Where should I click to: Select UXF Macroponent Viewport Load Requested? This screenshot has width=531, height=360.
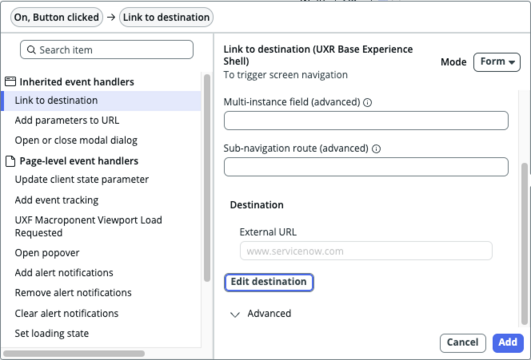[x=88, y=226]
